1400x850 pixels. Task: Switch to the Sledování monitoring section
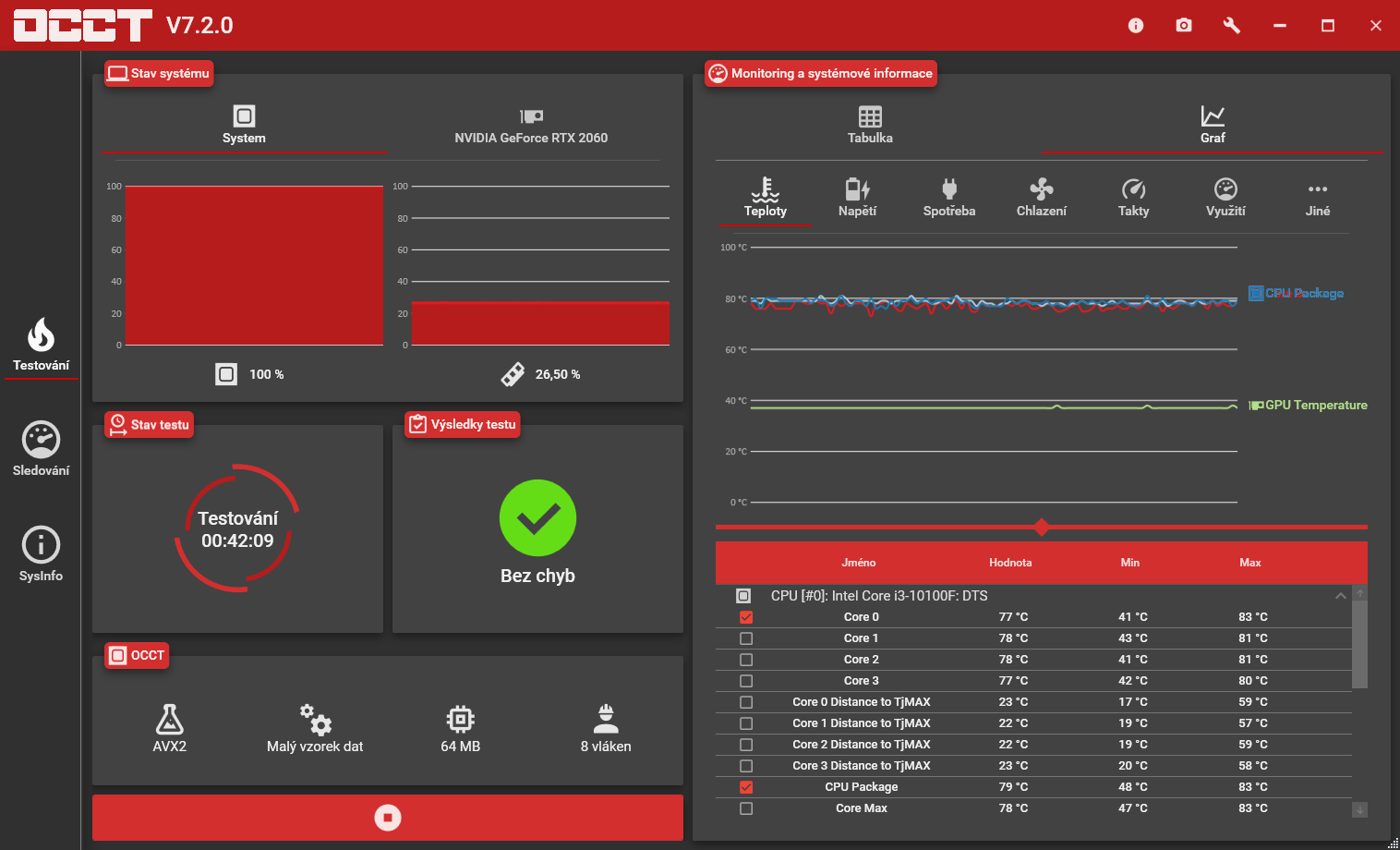41,449
